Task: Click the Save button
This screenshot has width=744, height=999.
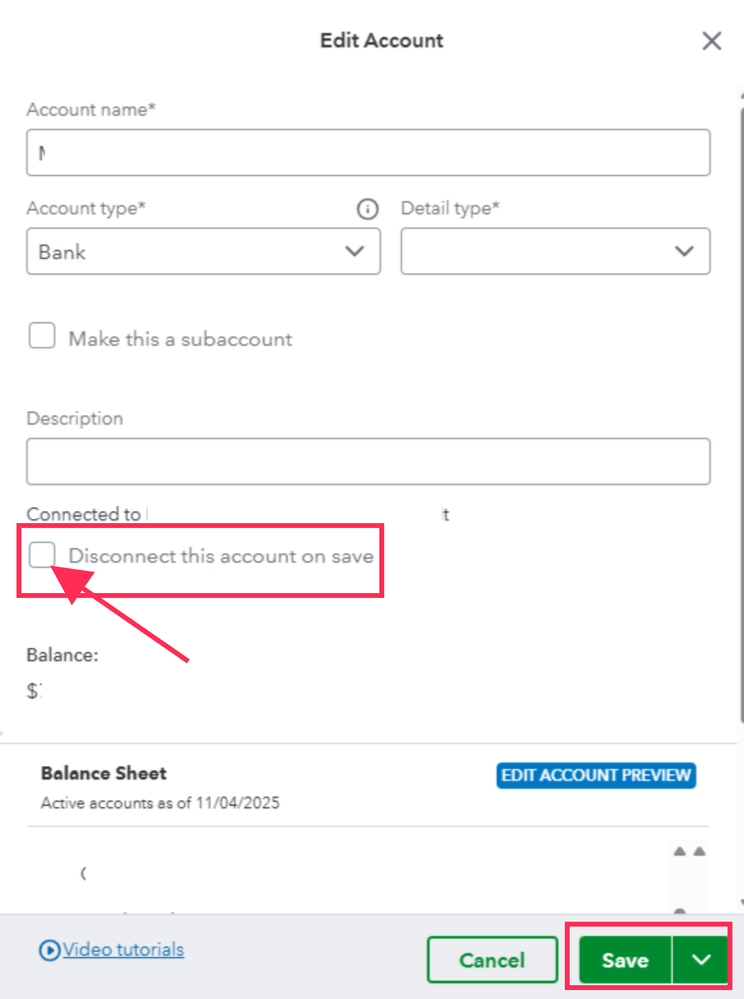Action: (x=625, y=960)
